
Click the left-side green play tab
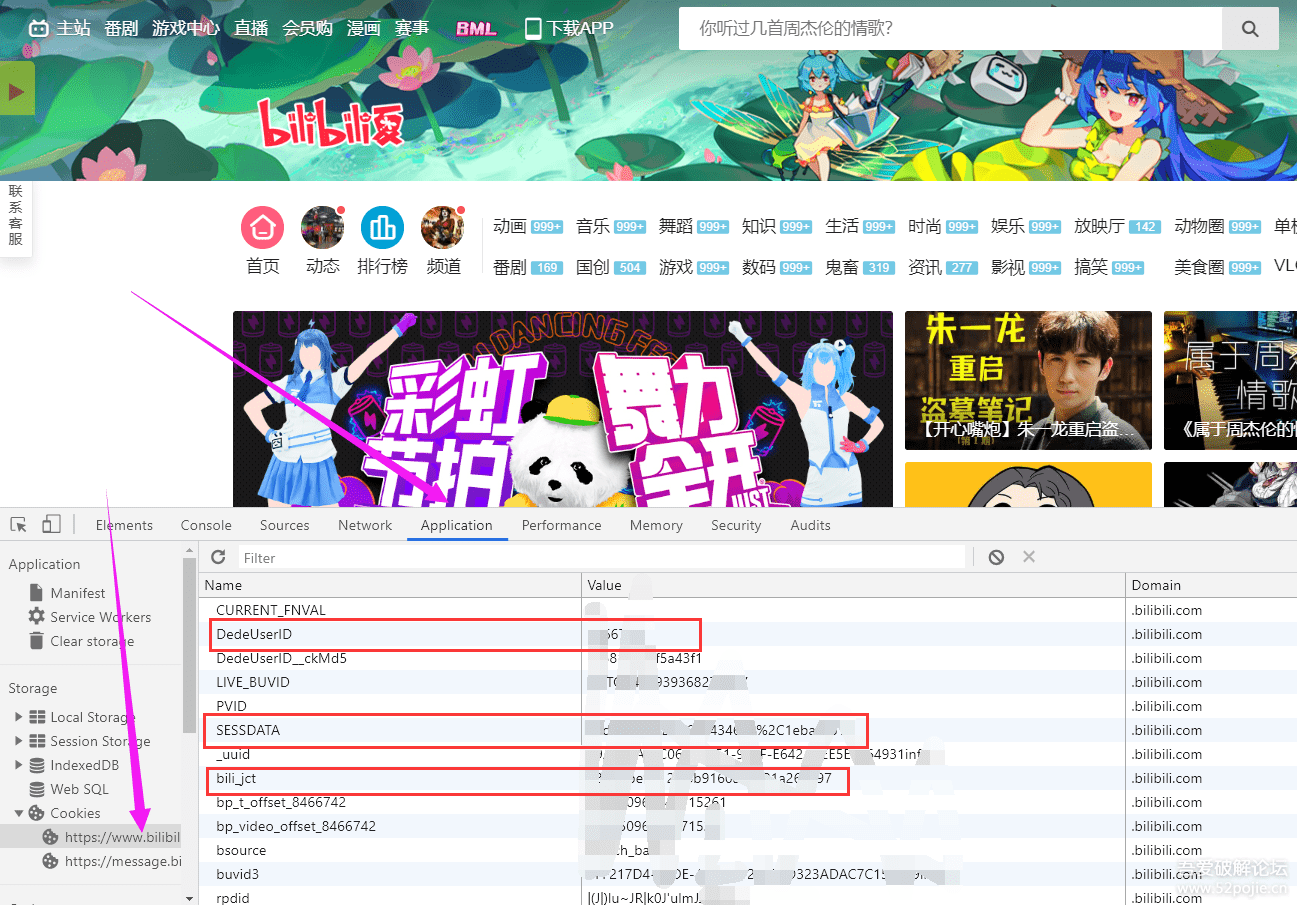(x=17, y=90)
